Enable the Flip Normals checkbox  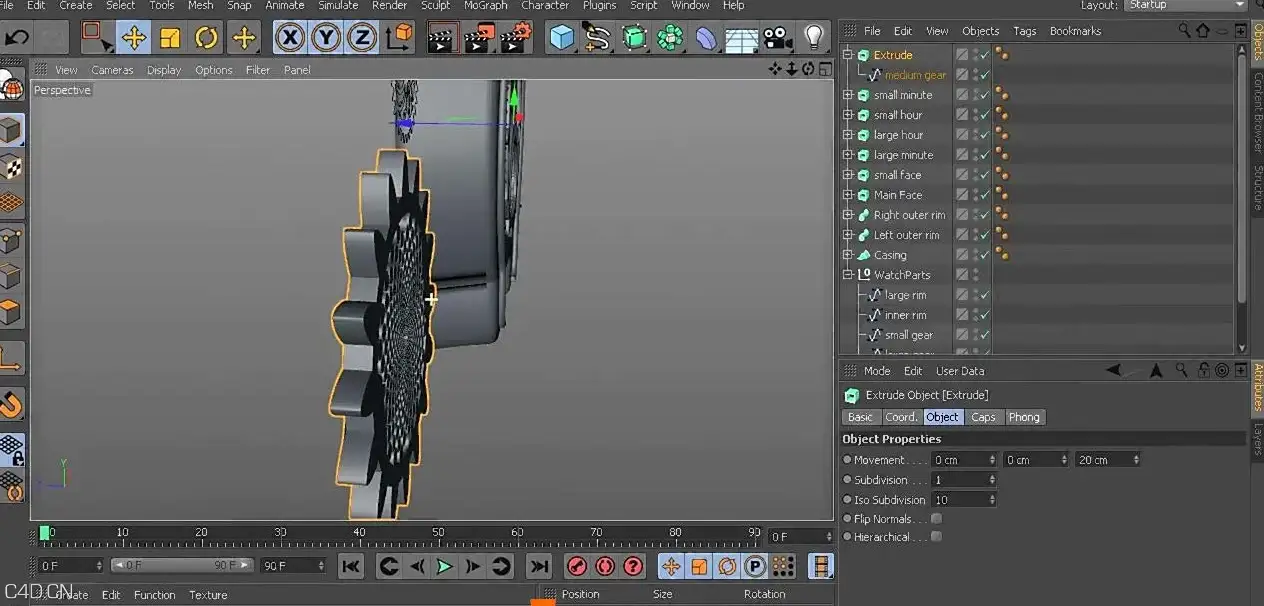936,519
